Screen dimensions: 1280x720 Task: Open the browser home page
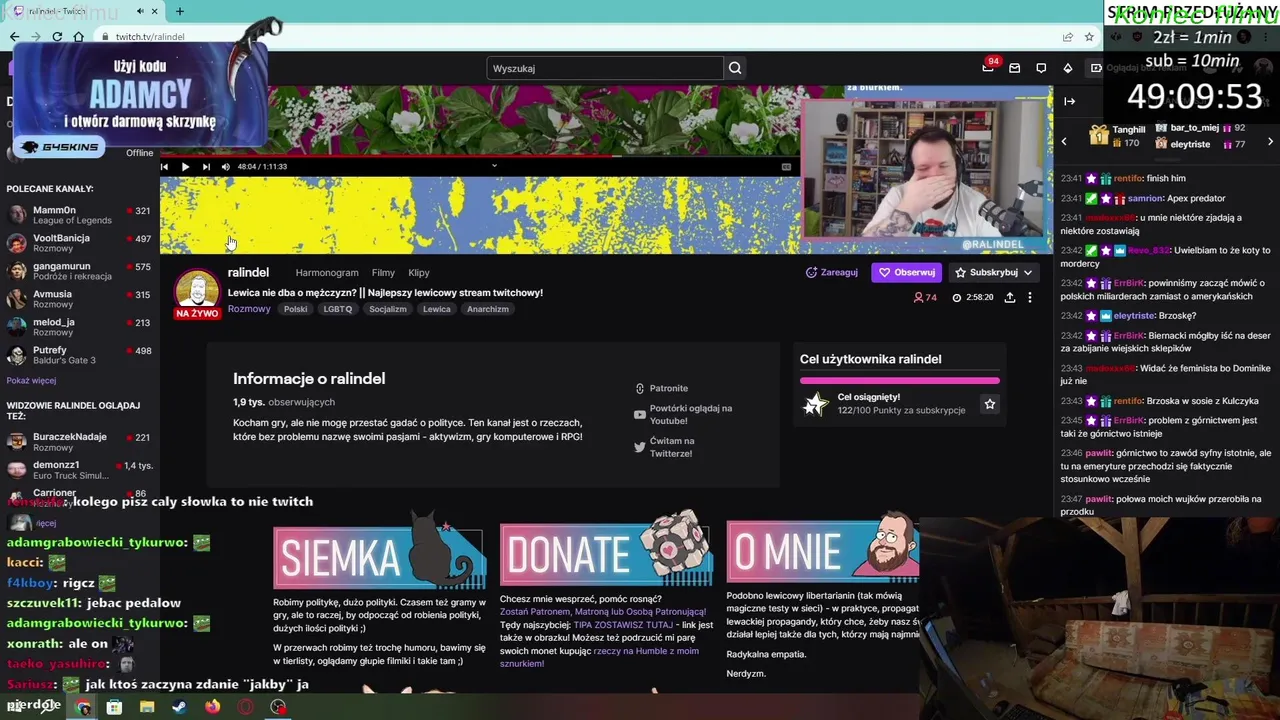tap(79, 37)
